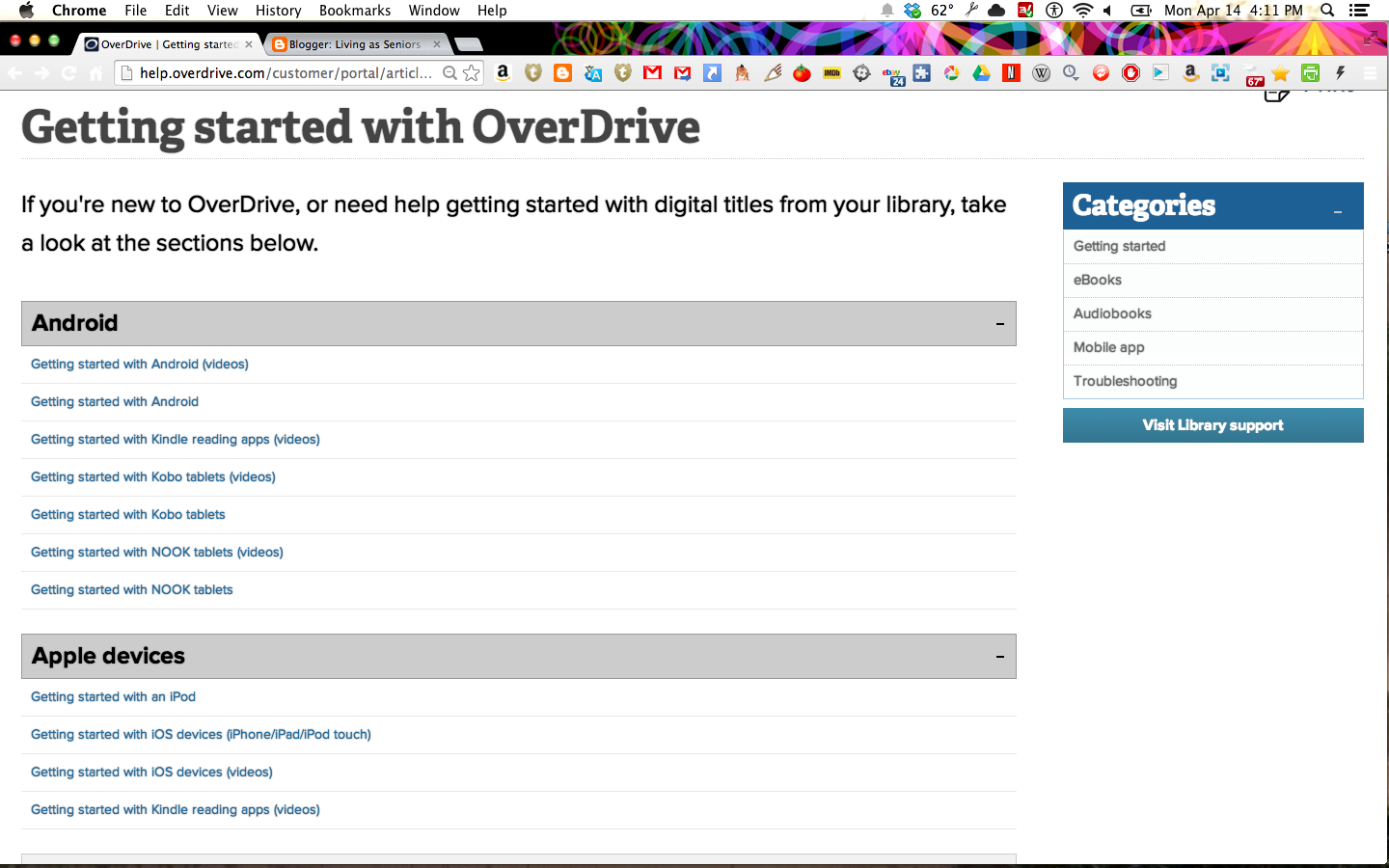This screenshot has width=1389, height=868.
Task: Open the Help menu
Action: 492,11
